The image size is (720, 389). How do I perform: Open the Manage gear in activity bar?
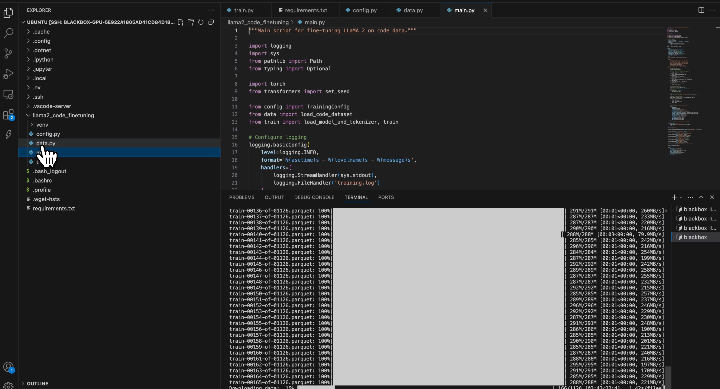coord(8,385)
